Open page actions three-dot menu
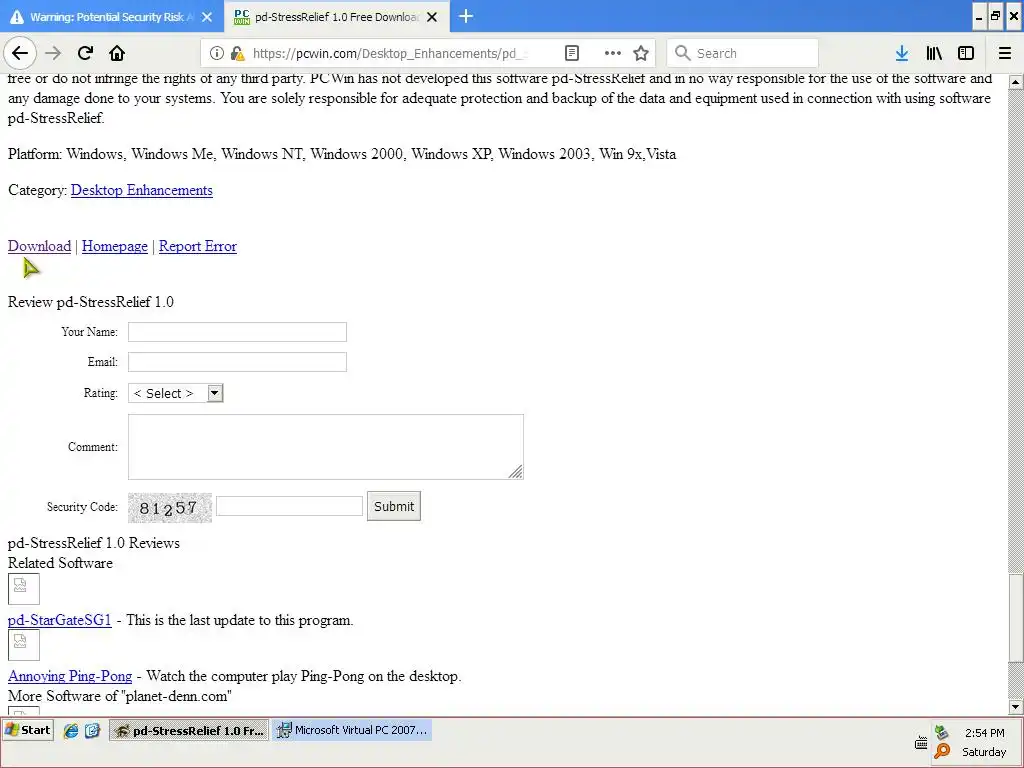 click(x=613, y=53)
